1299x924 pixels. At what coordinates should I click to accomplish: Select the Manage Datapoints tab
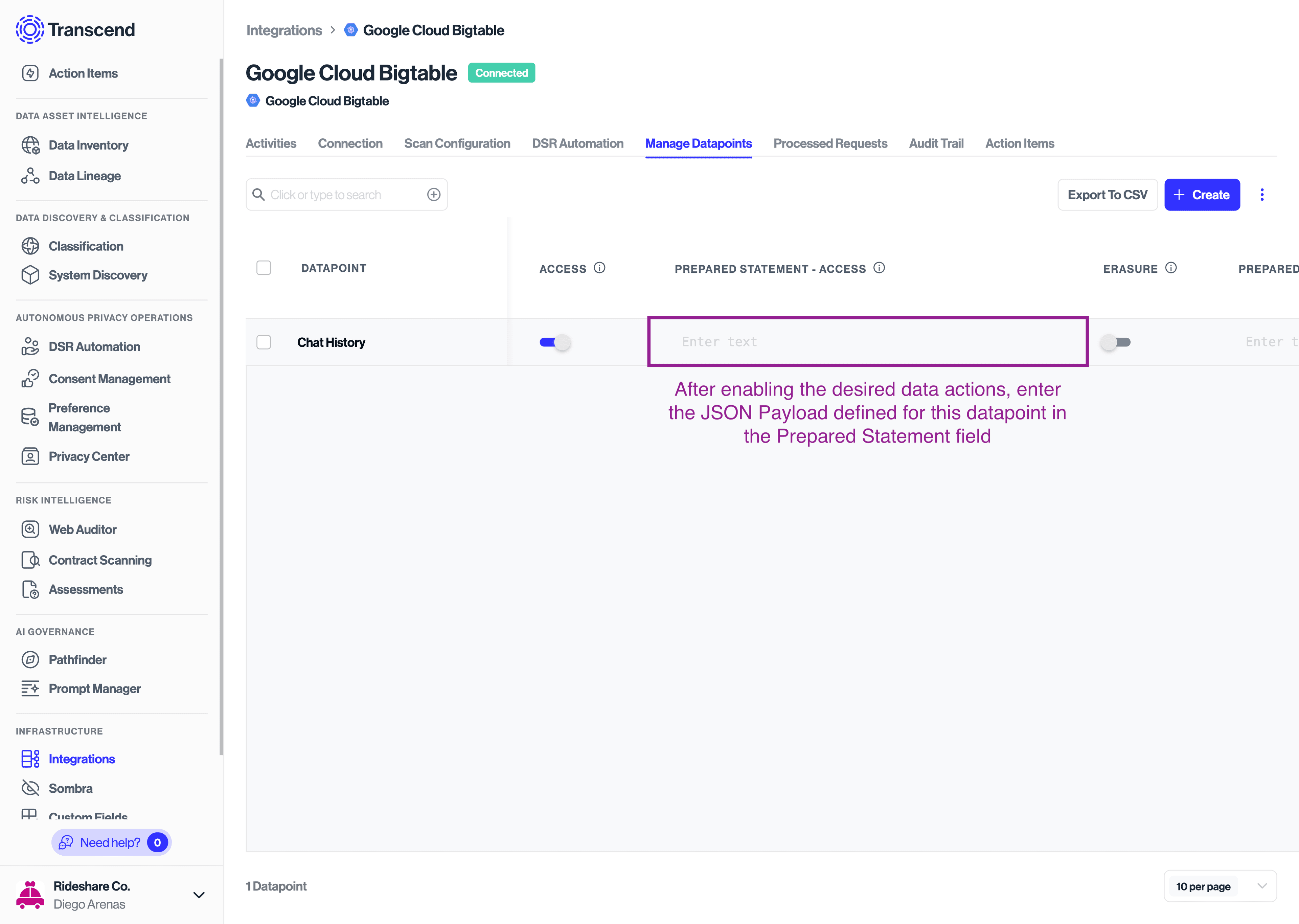tap(699, 143)
